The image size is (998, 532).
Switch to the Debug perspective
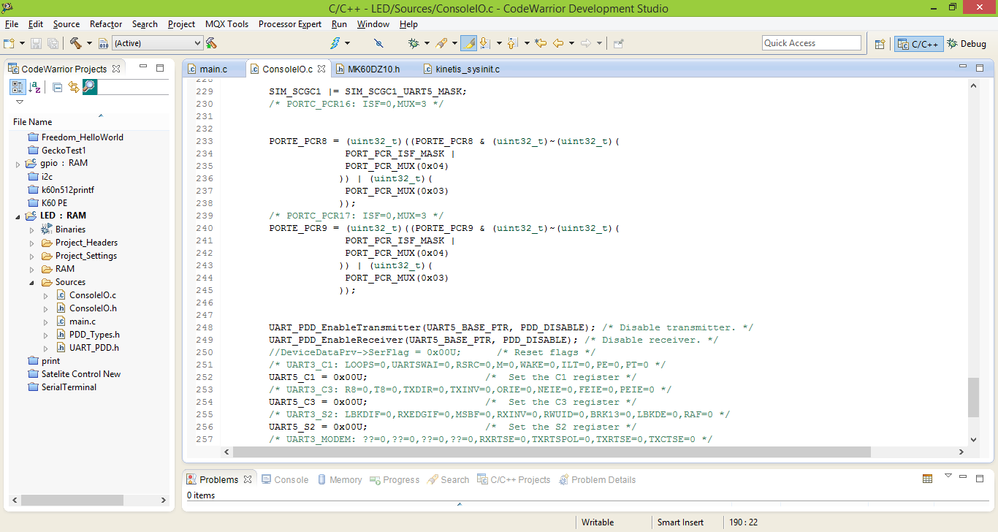coord(966,44)
